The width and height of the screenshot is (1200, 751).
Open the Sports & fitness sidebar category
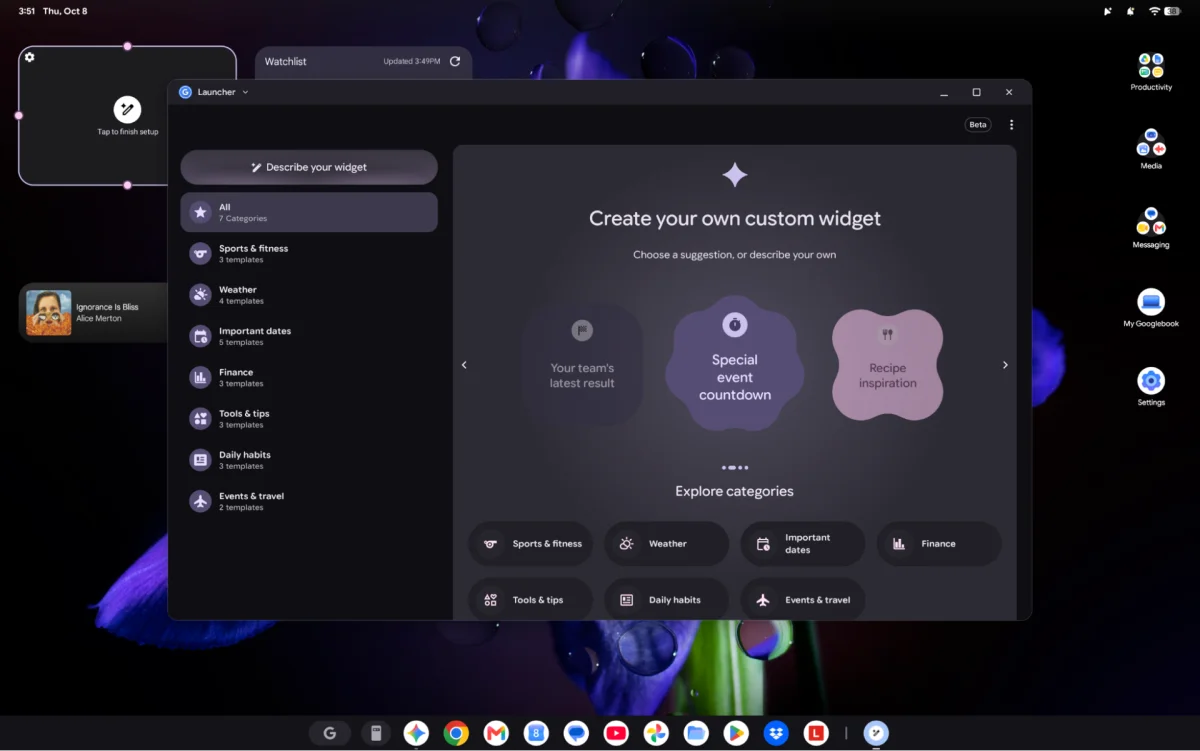309,254
